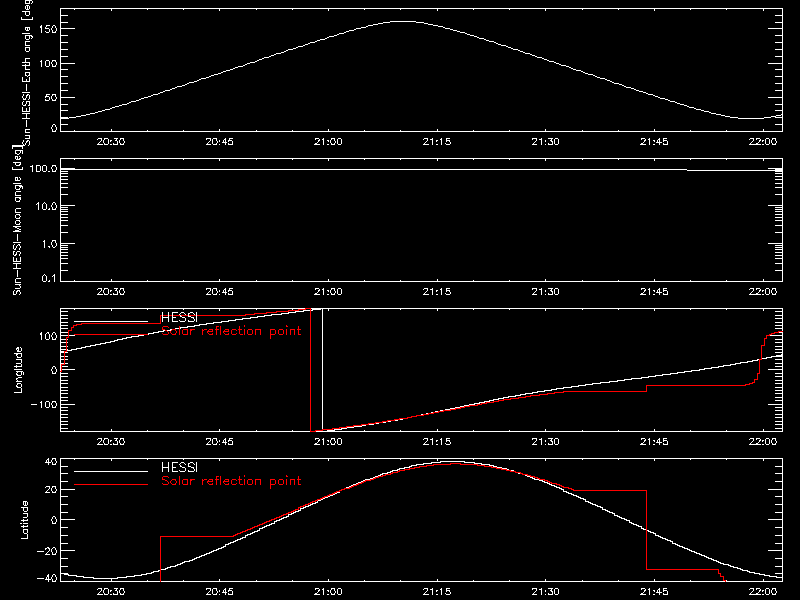This screenshot has width=800, height=600.
Task: Select HESSI legend text in Longitude plot
Action: pos(179,317)
